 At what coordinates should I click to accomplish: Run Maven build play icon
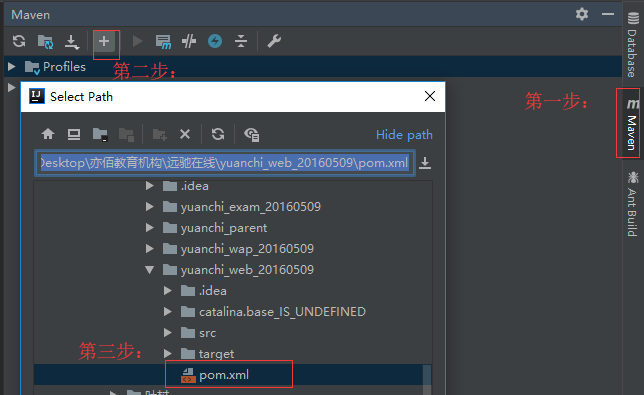click(137, 41)
